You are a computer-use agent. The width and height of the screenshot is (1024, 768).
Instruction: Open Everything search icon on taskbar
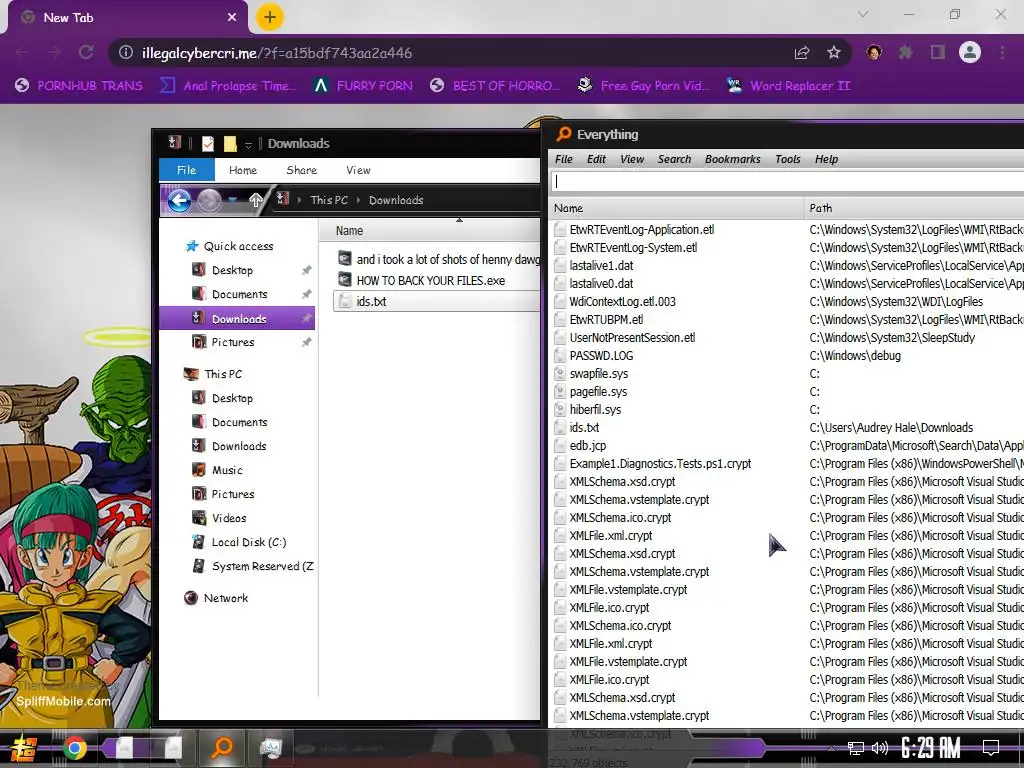coord(222,746)
